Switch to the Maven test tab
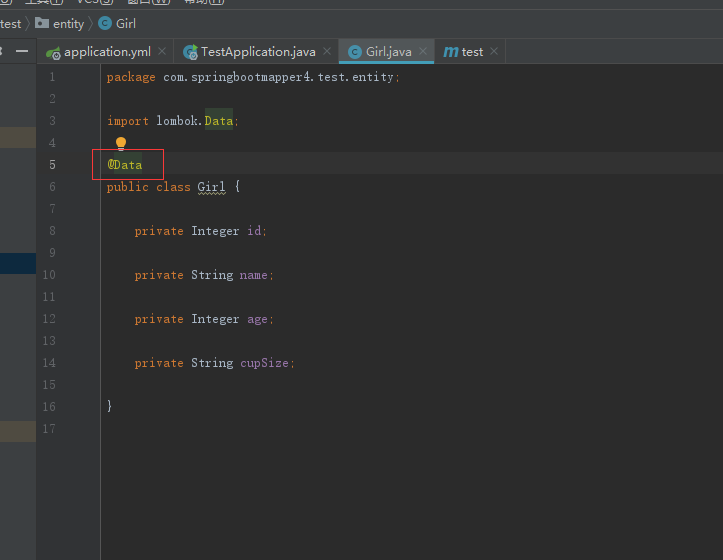This screenshot has height=560, width=723. pyautogui.click(x=470, y=52)
